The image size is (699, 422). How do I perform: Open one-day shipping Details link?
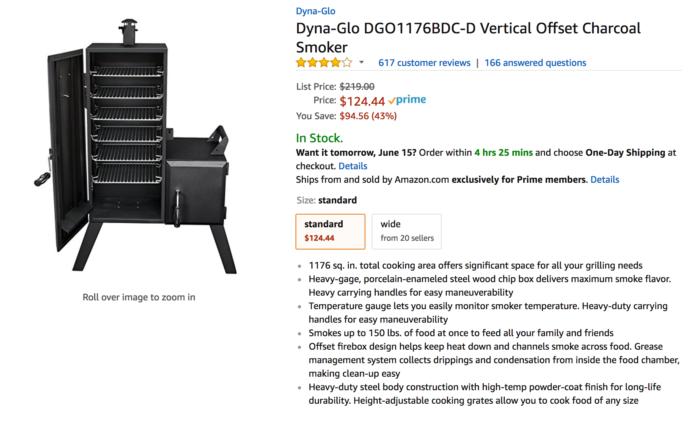(x=353, y=166)
